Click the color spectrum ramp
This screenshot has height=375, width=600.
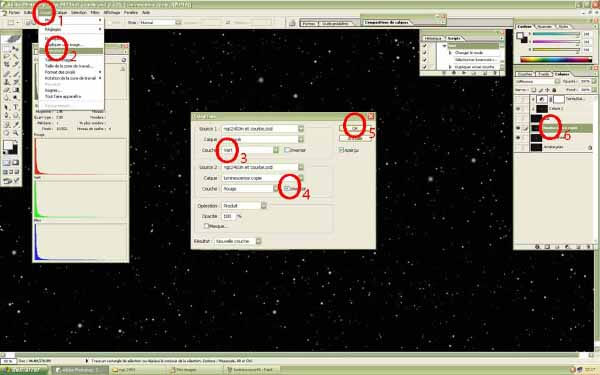[556, 60]
